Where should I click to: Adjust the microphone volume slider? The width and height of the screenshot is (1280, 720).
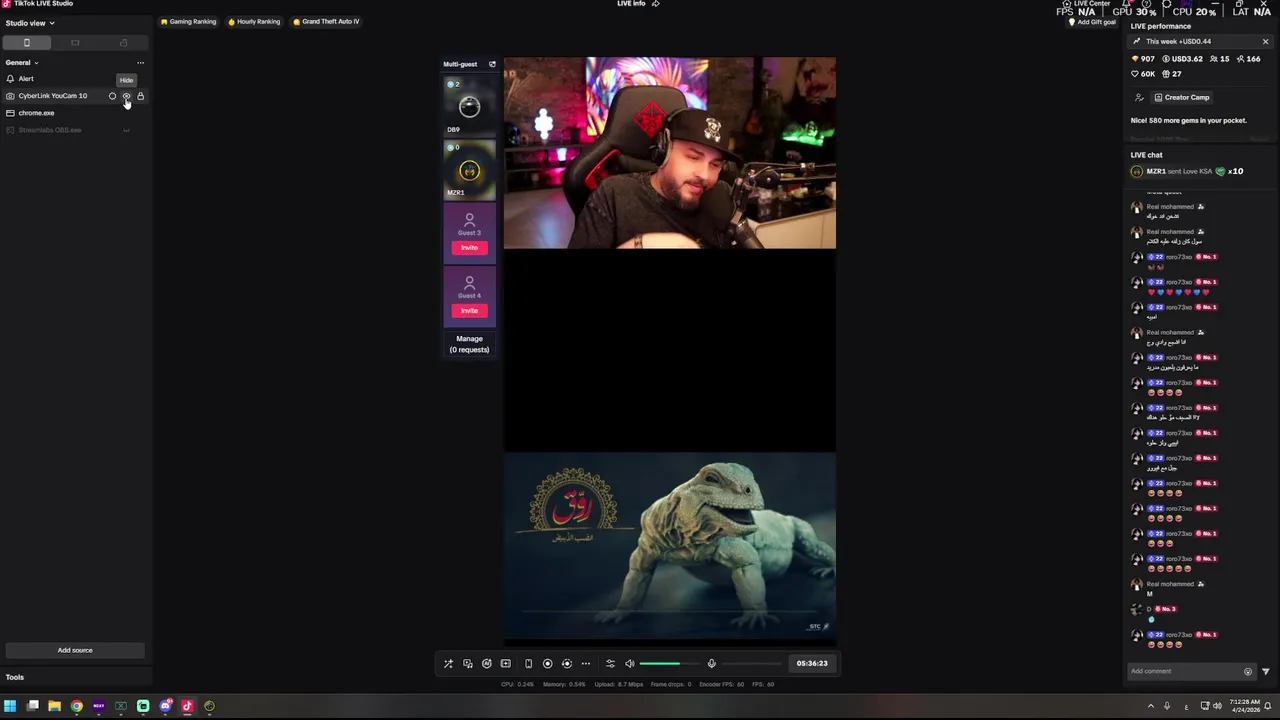752,664
